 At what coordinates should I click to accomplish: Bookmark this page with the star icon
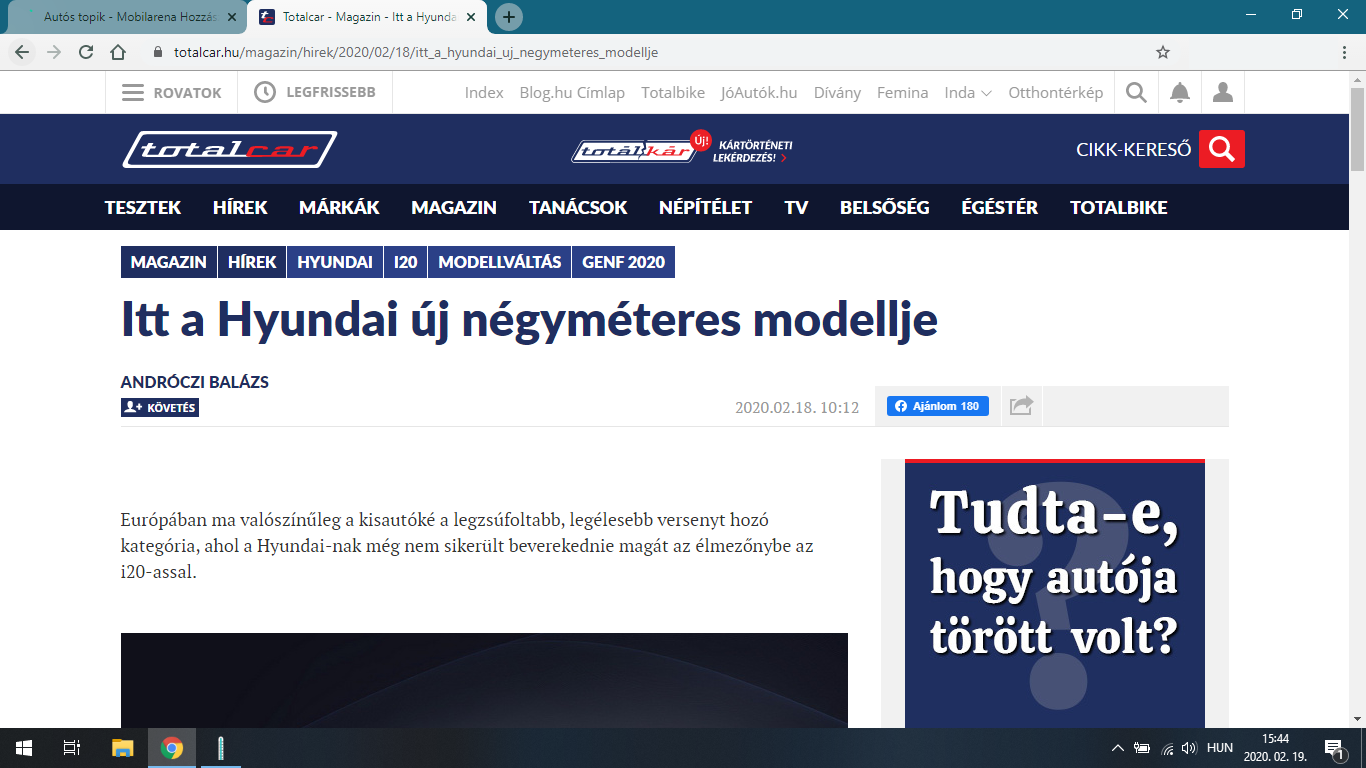point(1163,52)
